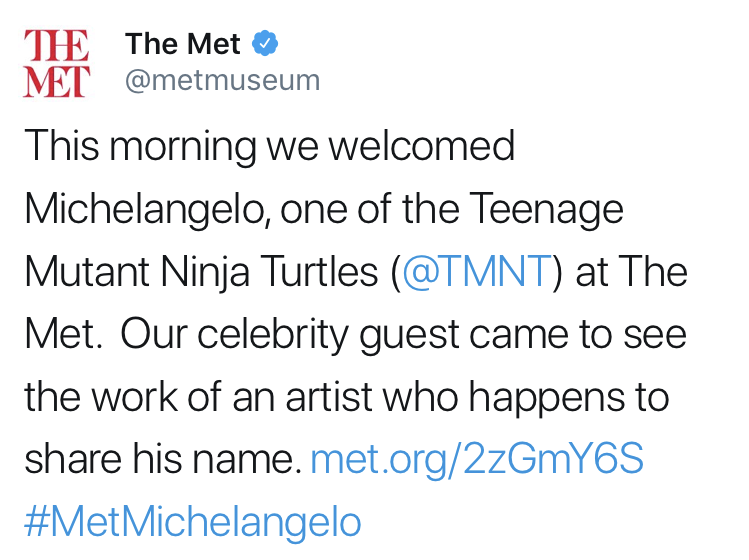This screenshot has height=560, width=749.
Task: Click the words "Mutant Ninja Turtles"
Action: click(x=203, y=272)
